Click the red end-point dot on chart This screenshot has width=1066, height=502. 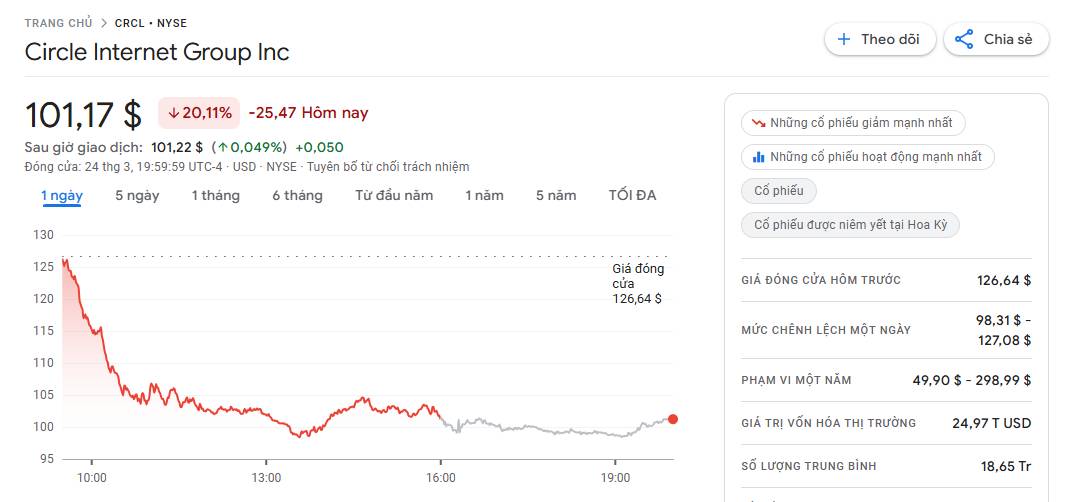point(673,419)
